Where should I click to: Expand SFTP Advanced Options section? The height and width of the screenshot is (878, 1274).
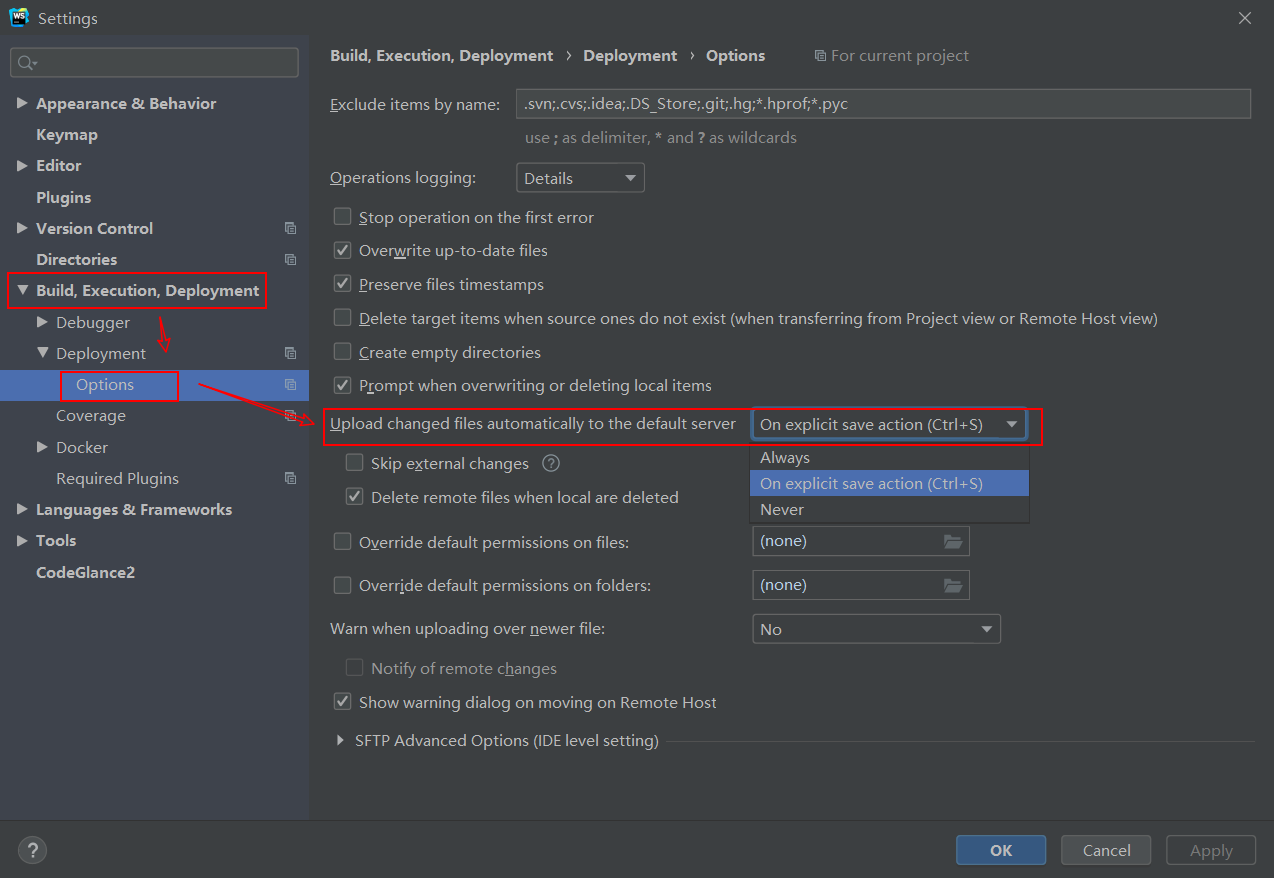pos(340,740)
